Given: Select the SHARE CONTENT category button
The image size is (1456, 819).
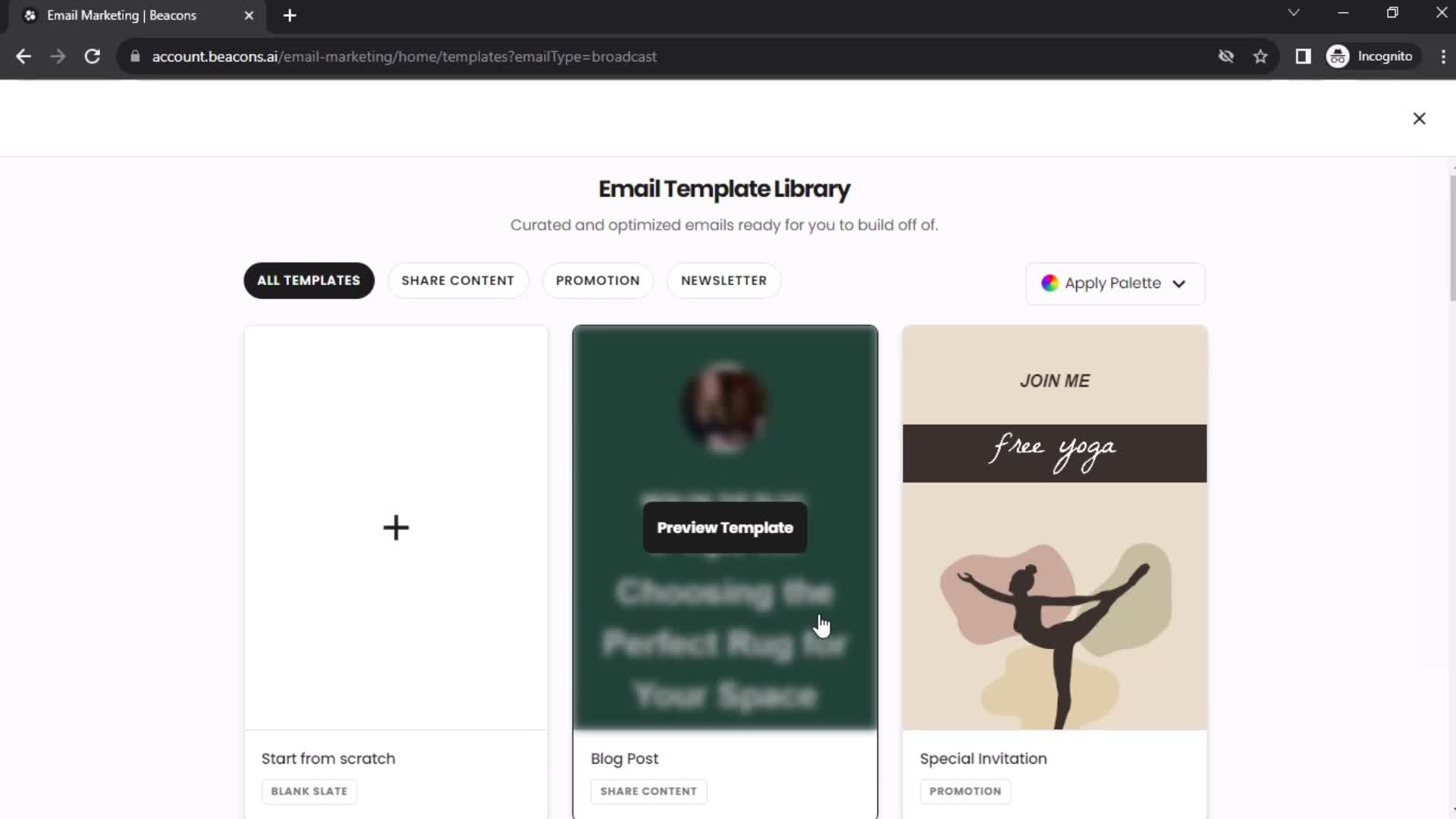Looking at the screenshot, I should click(458, 280).
